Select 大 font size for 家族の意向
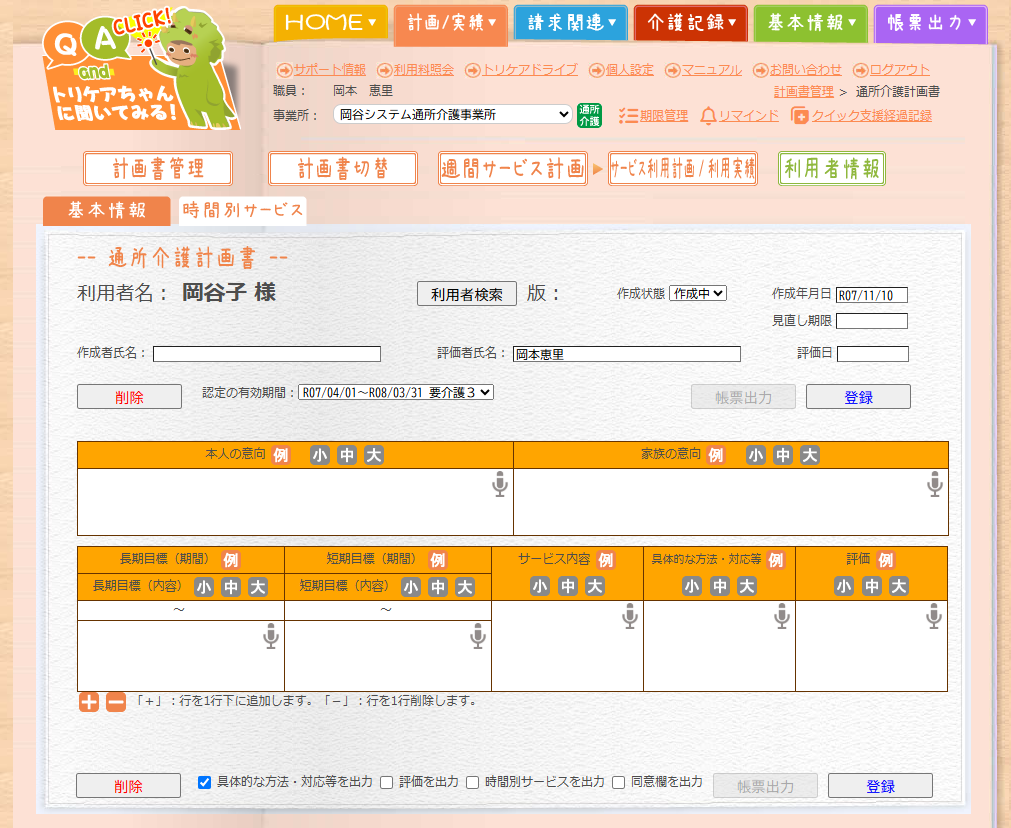The width and height of the screenshot is (1011, 828). pos(810,455)
